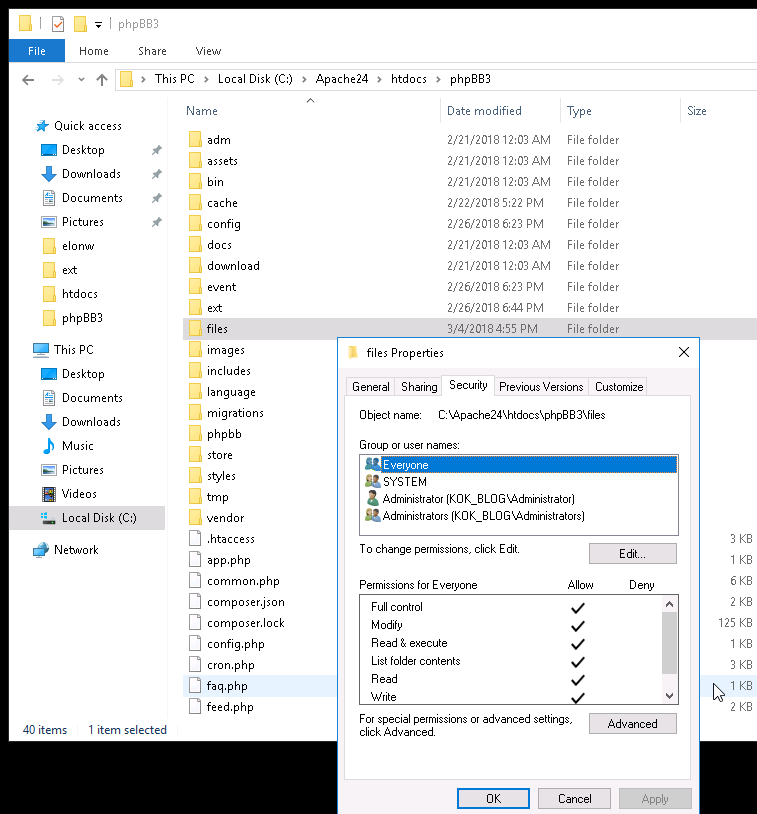This screenshot has width=757, height=814.
Task: Click the Forward navigation arrow
Action: [58, 80]
